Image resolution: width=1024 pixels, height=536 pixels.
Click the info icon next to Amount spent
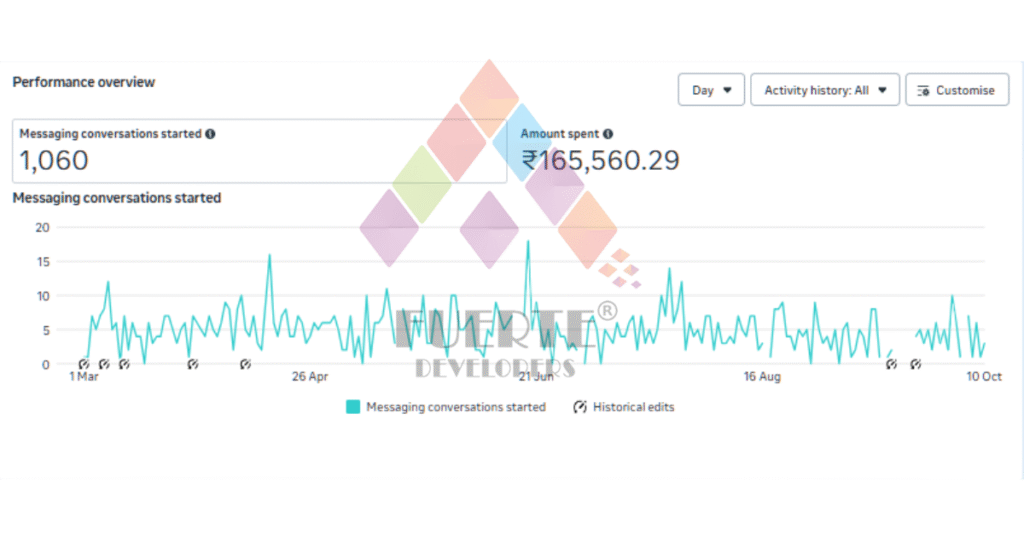click(x=608, y=133)
